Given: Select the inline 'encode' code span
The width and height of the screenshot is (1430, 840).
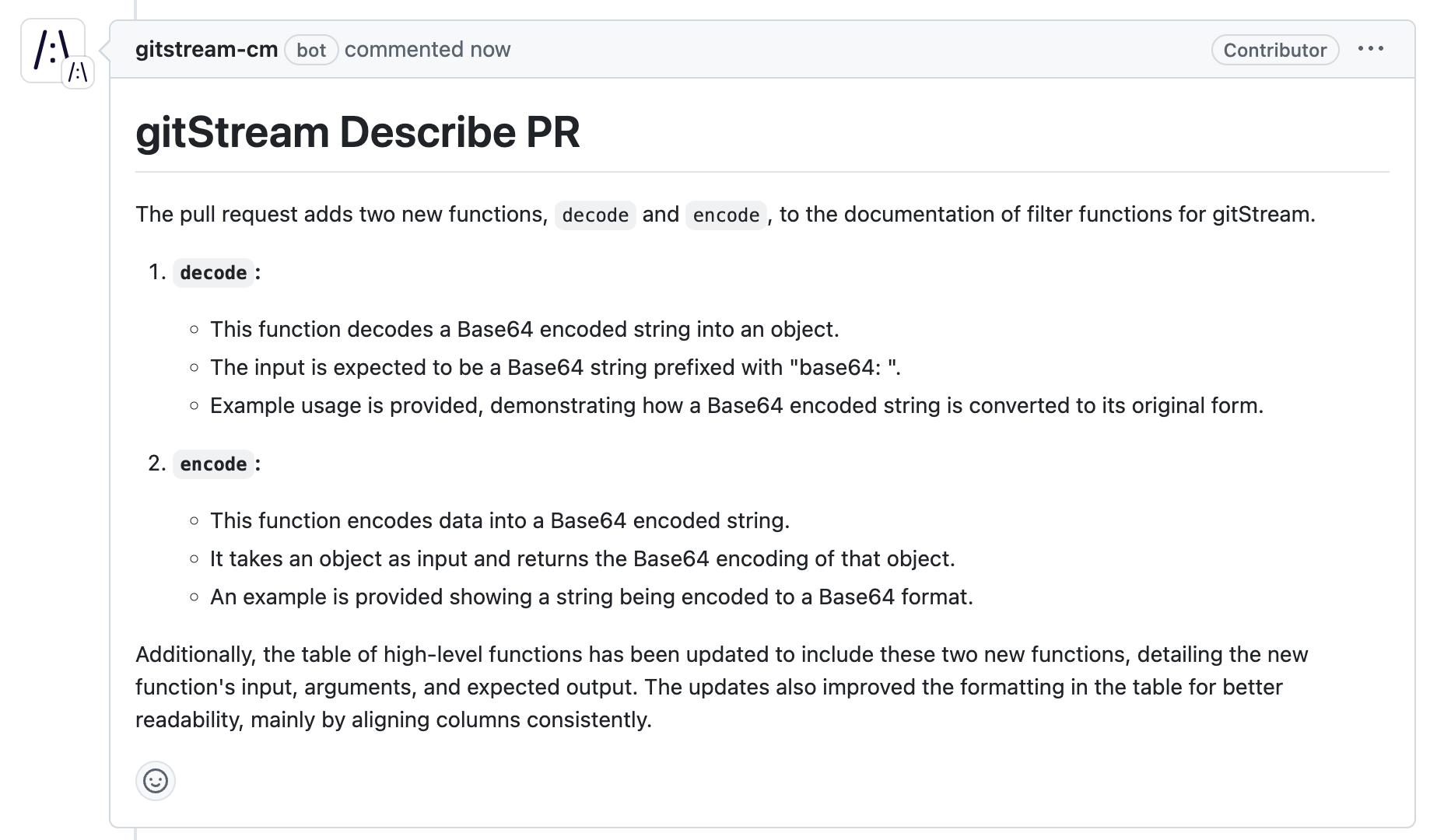Looking at the screenshot, I should click(x=725, y=215).
